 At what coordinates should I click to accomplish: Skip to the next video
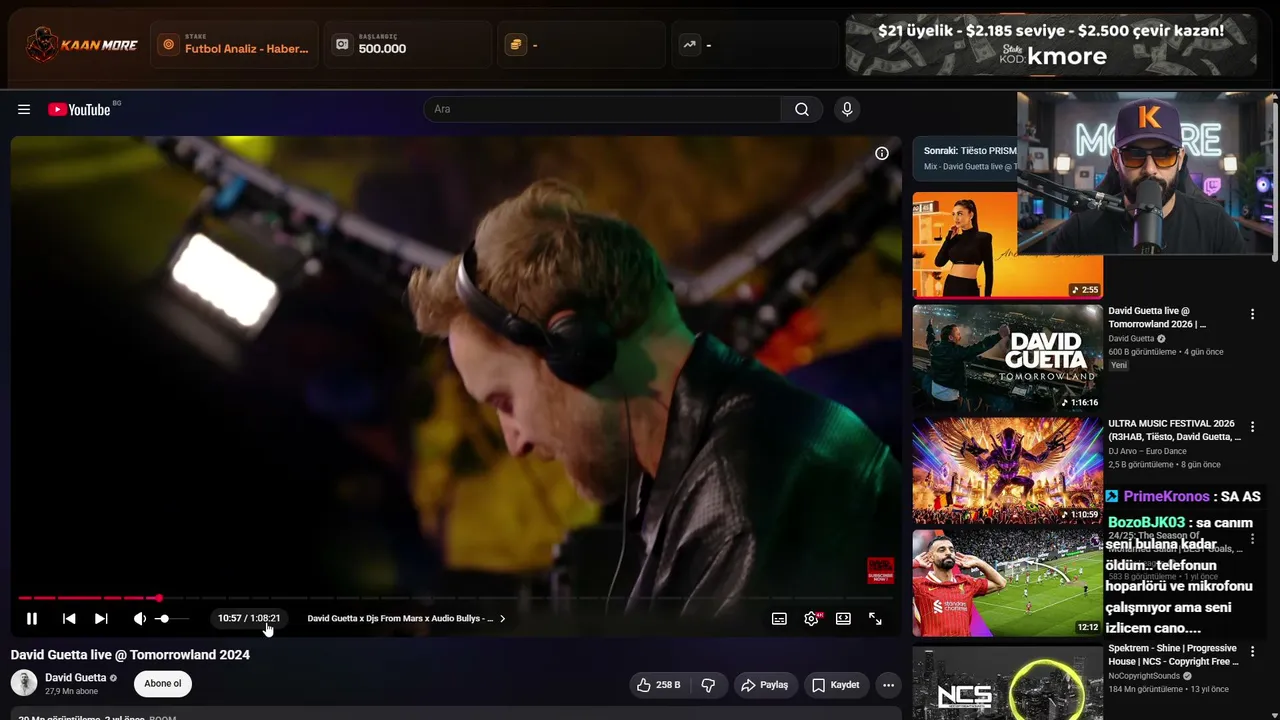point(101,619)
